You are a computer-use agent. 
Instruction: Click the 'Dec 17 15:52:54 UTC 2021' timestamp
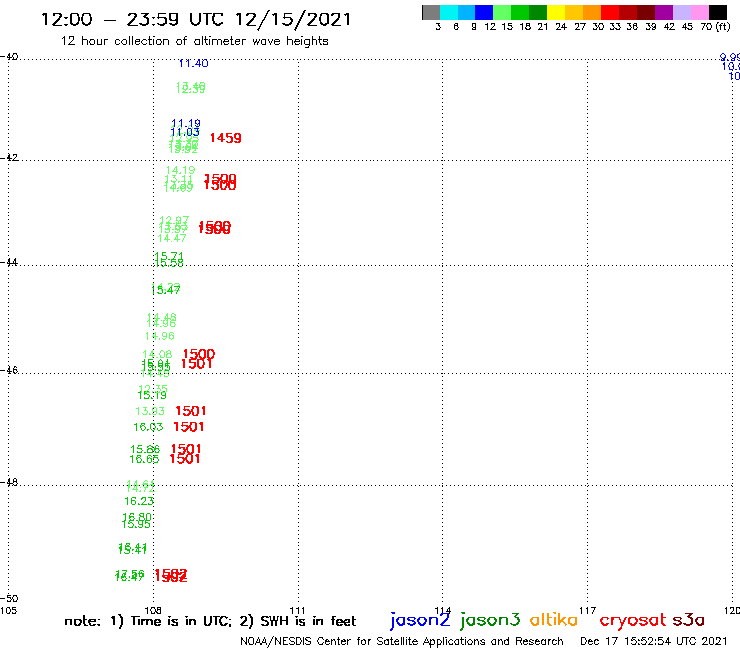654,641
